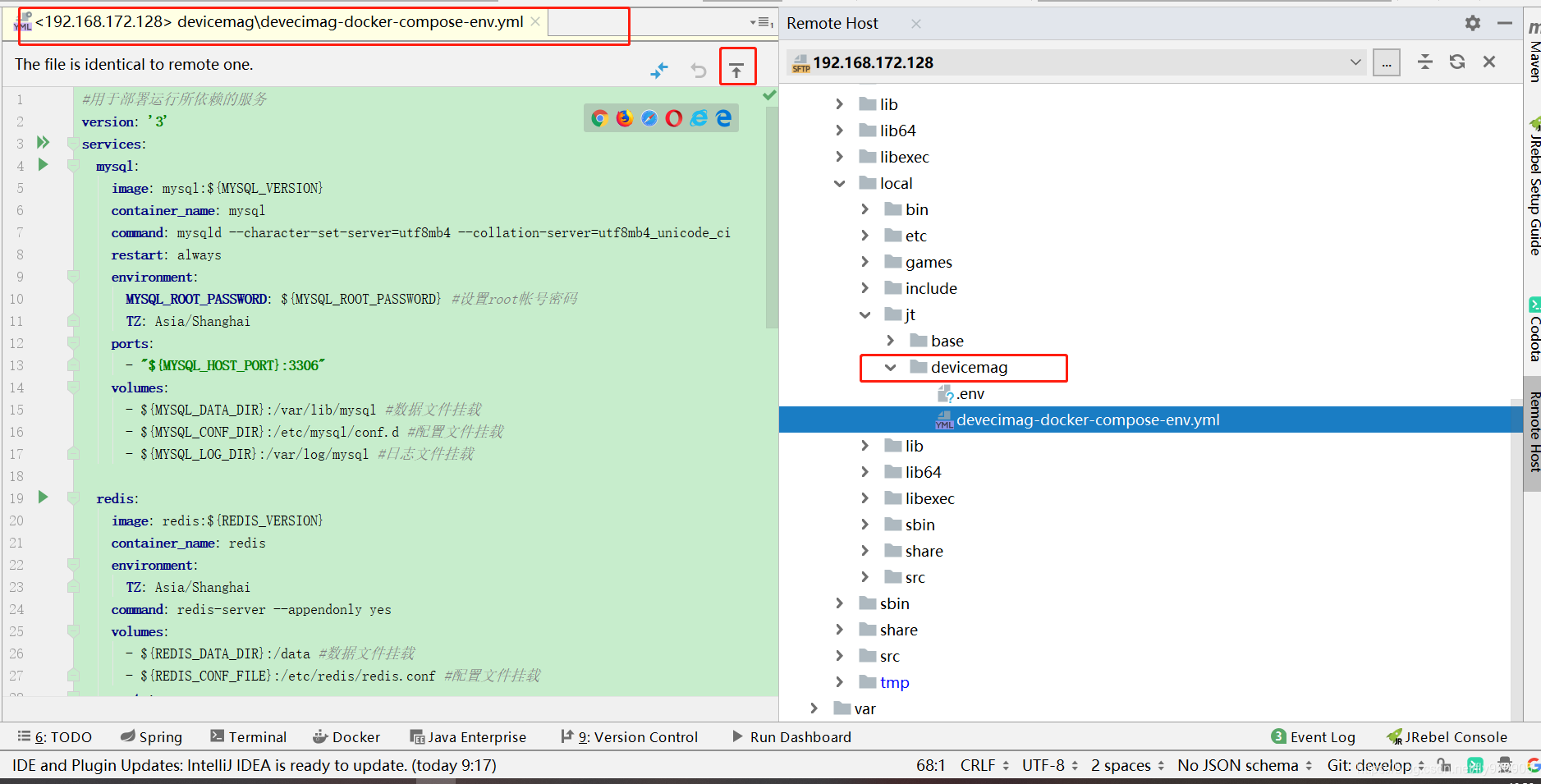Select the No JSON schema widget
Image resolution: width=1541 pixels, height=784 pixels.
[x=1245, y=765]
